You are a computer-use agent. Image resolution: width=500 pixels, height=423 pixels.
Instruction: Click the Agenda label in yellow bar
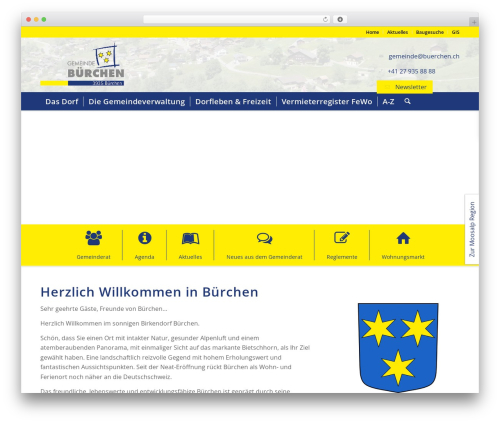pyautogui.click(x=144, y=257)
